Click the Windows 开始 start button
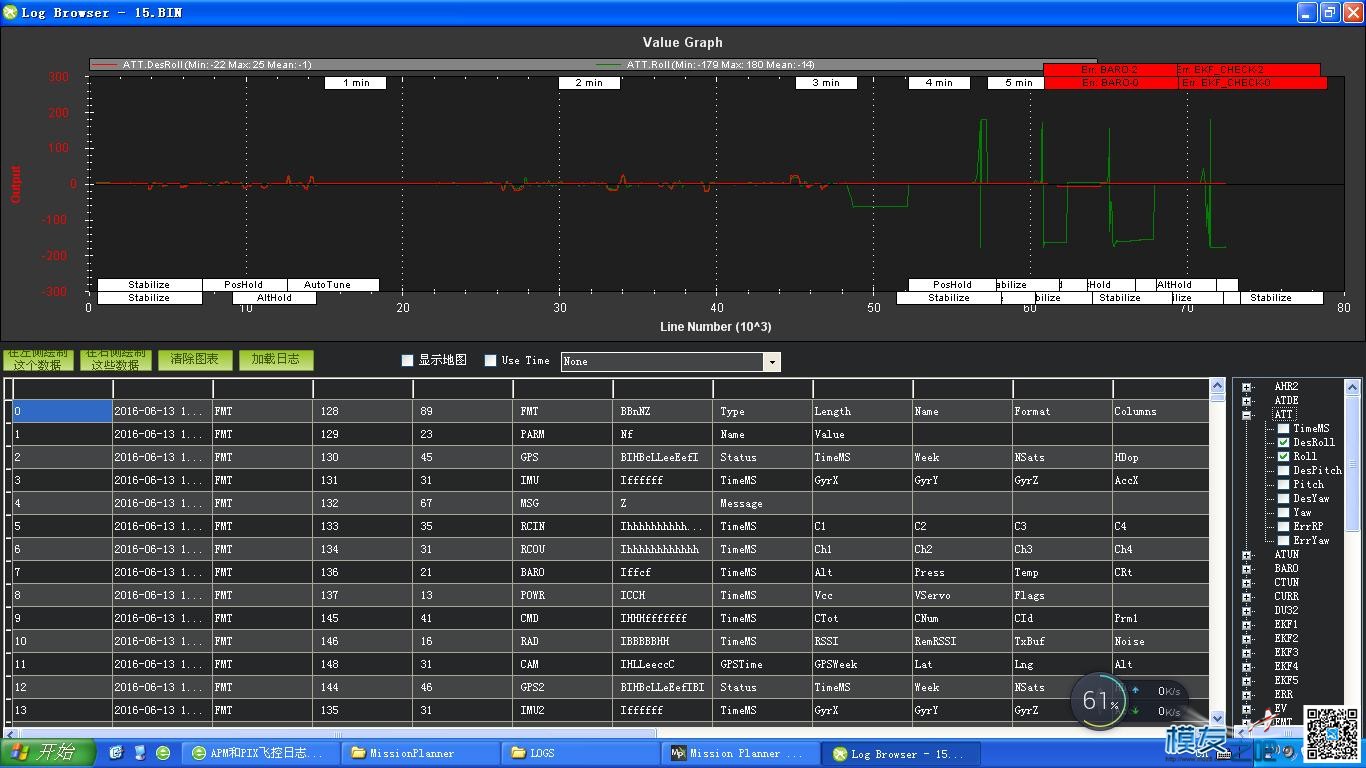1366x768 pixels. tap(47, 753)
